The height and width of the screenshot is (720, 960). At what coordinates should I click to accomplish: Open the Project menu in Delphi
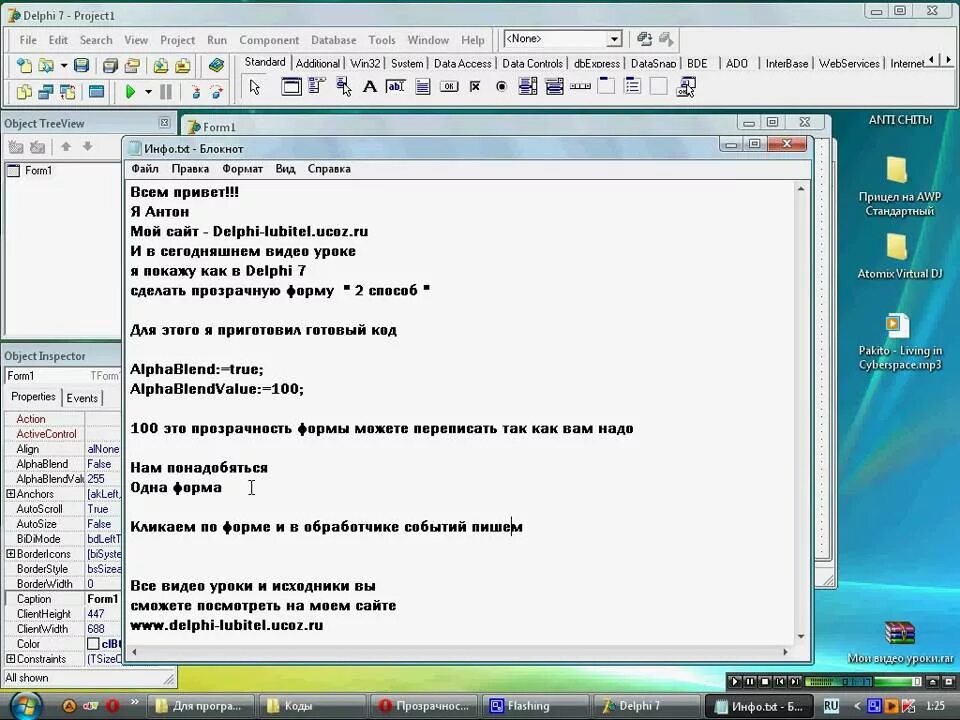178,40
